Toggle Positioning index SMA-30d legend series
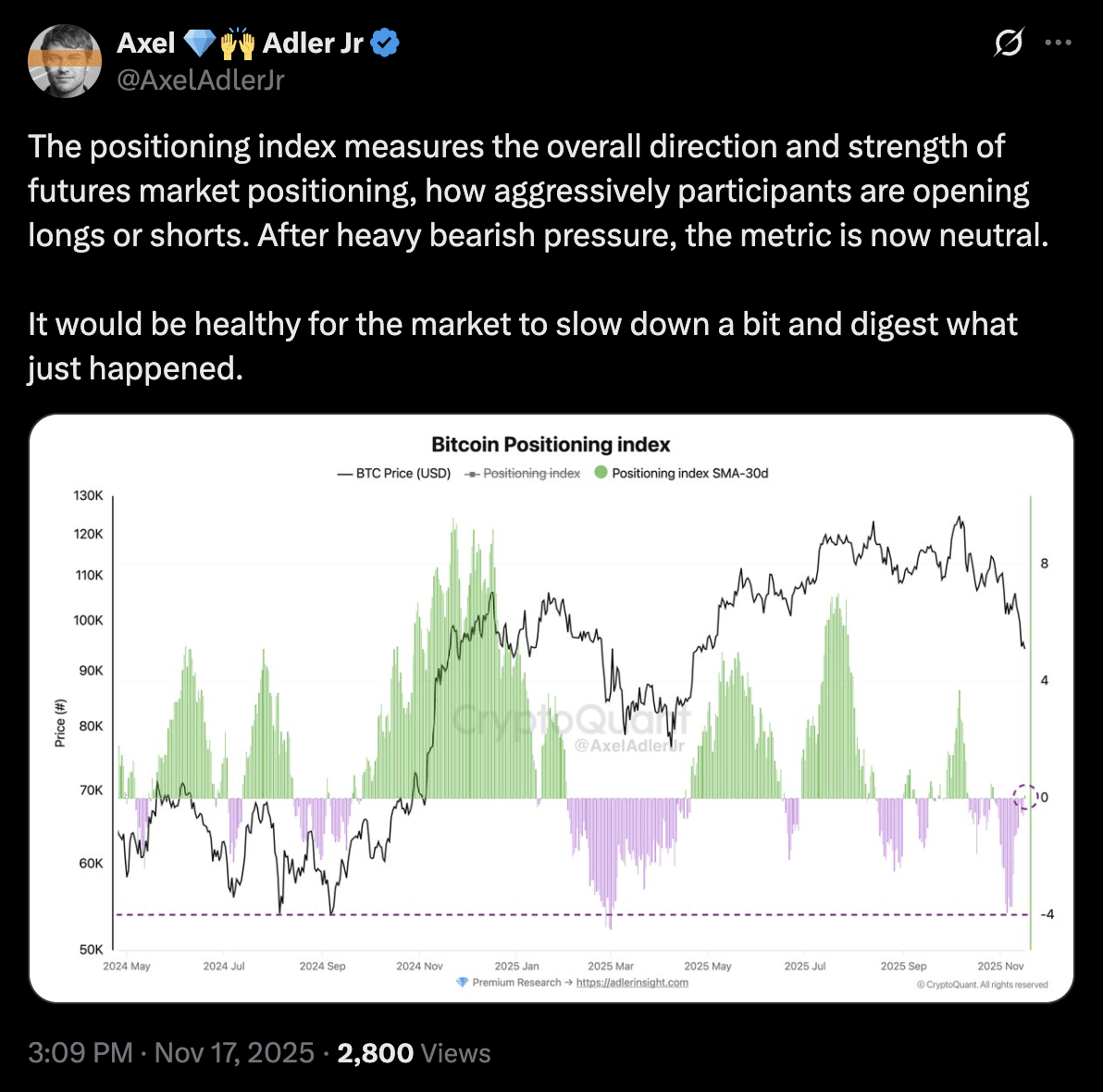Image resolution: width=1103 pixels, height=1092 pixels. coord(689,473)
